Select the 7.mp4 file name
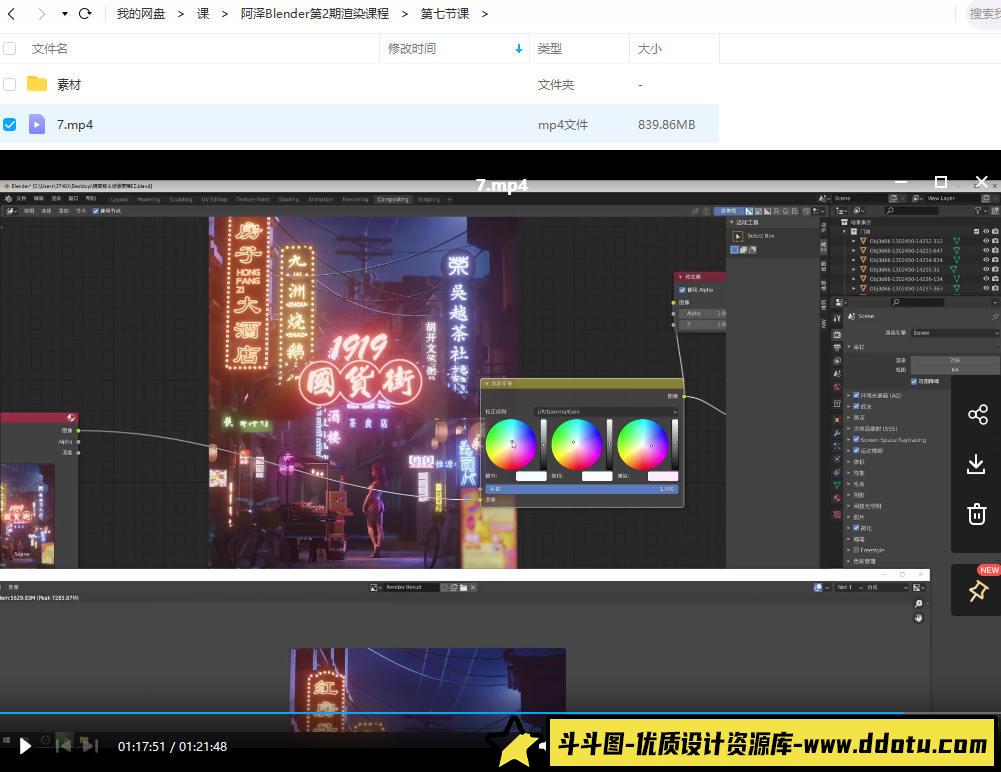Image resolution: width=1001 pixels, height=772 pixels. (75, 125)
